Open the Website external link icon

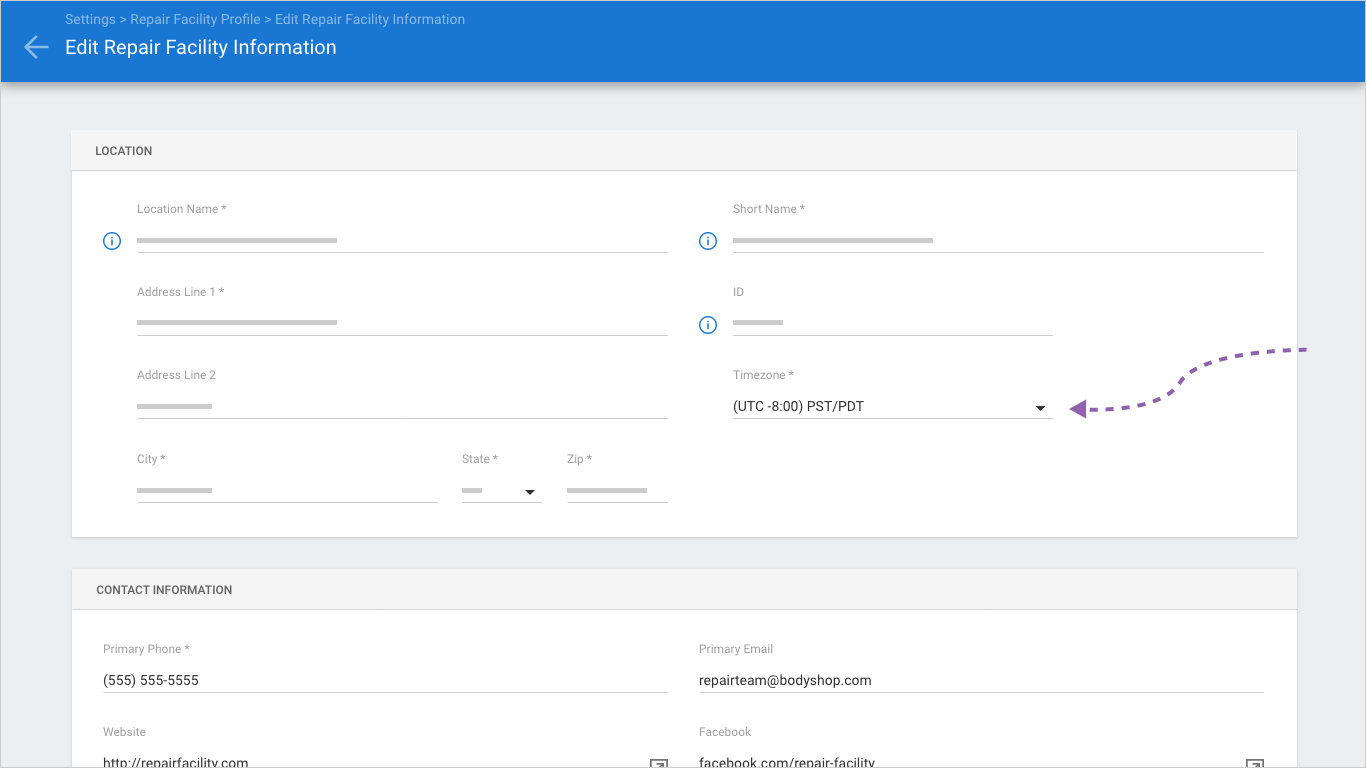pos(658,764)
